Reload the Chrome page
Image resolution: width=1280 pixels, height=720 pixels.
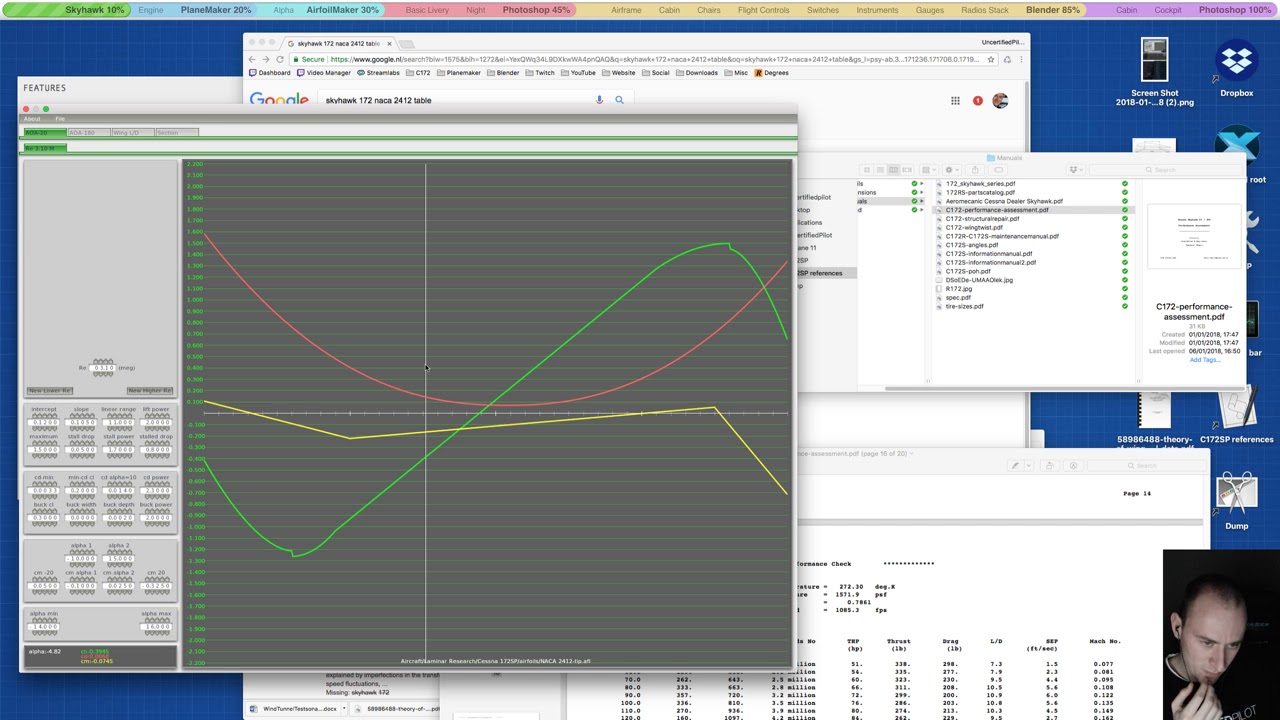click(279, 59)
